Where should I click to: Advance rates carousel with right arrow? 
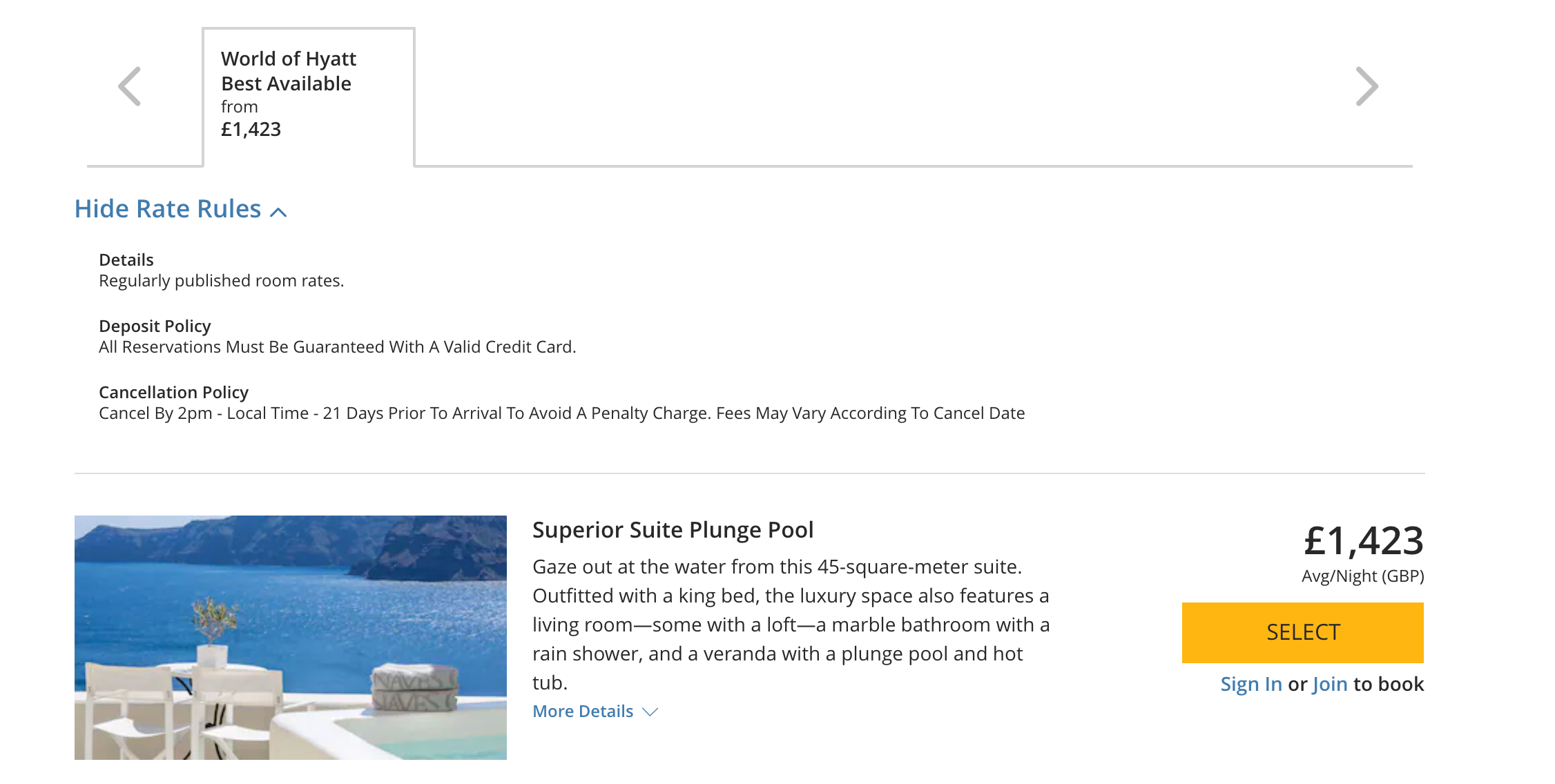[x=1366, y=86]
